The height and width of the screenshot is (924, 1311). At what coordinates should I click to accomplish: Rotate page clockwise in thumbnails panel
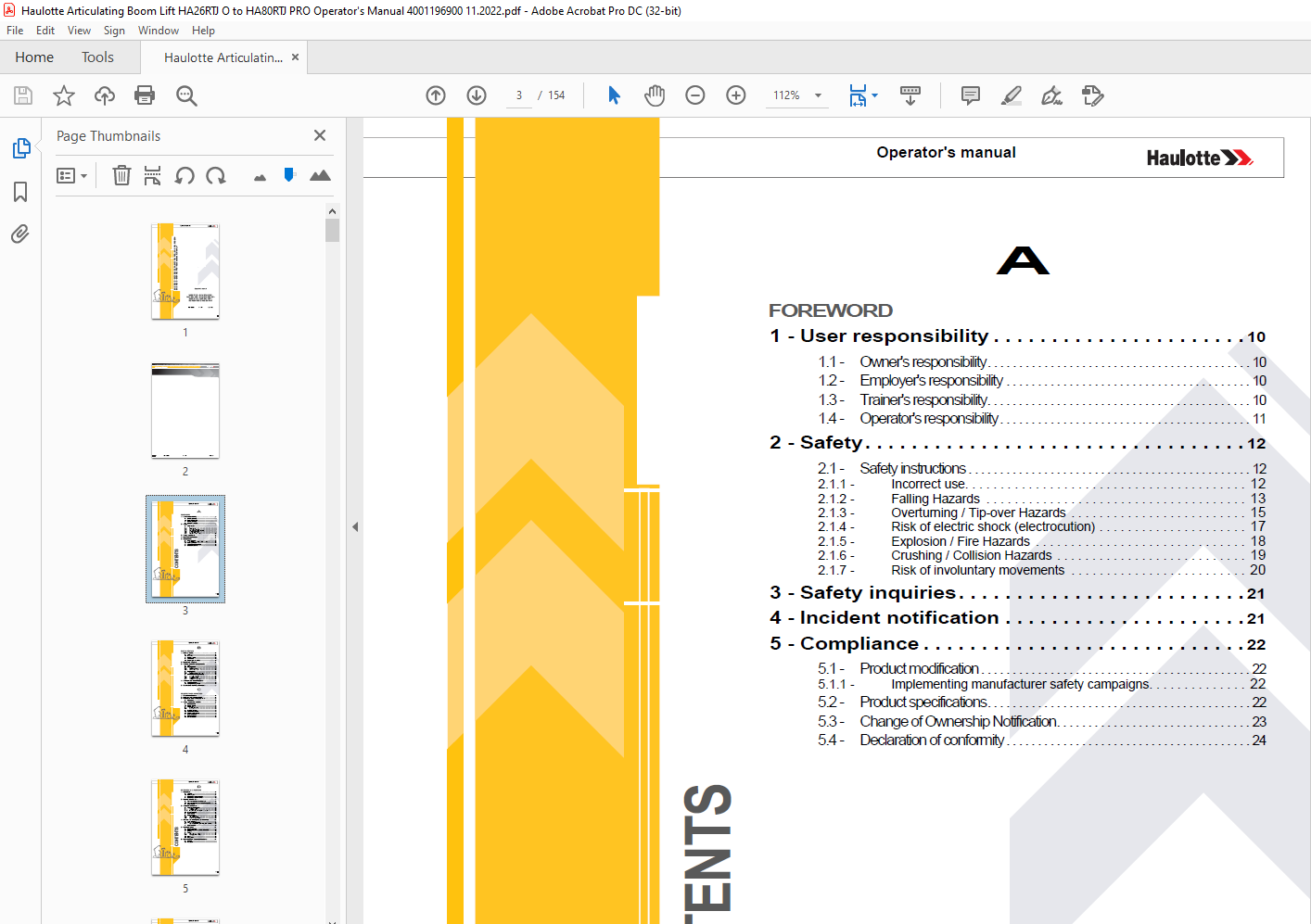[216, 175]
